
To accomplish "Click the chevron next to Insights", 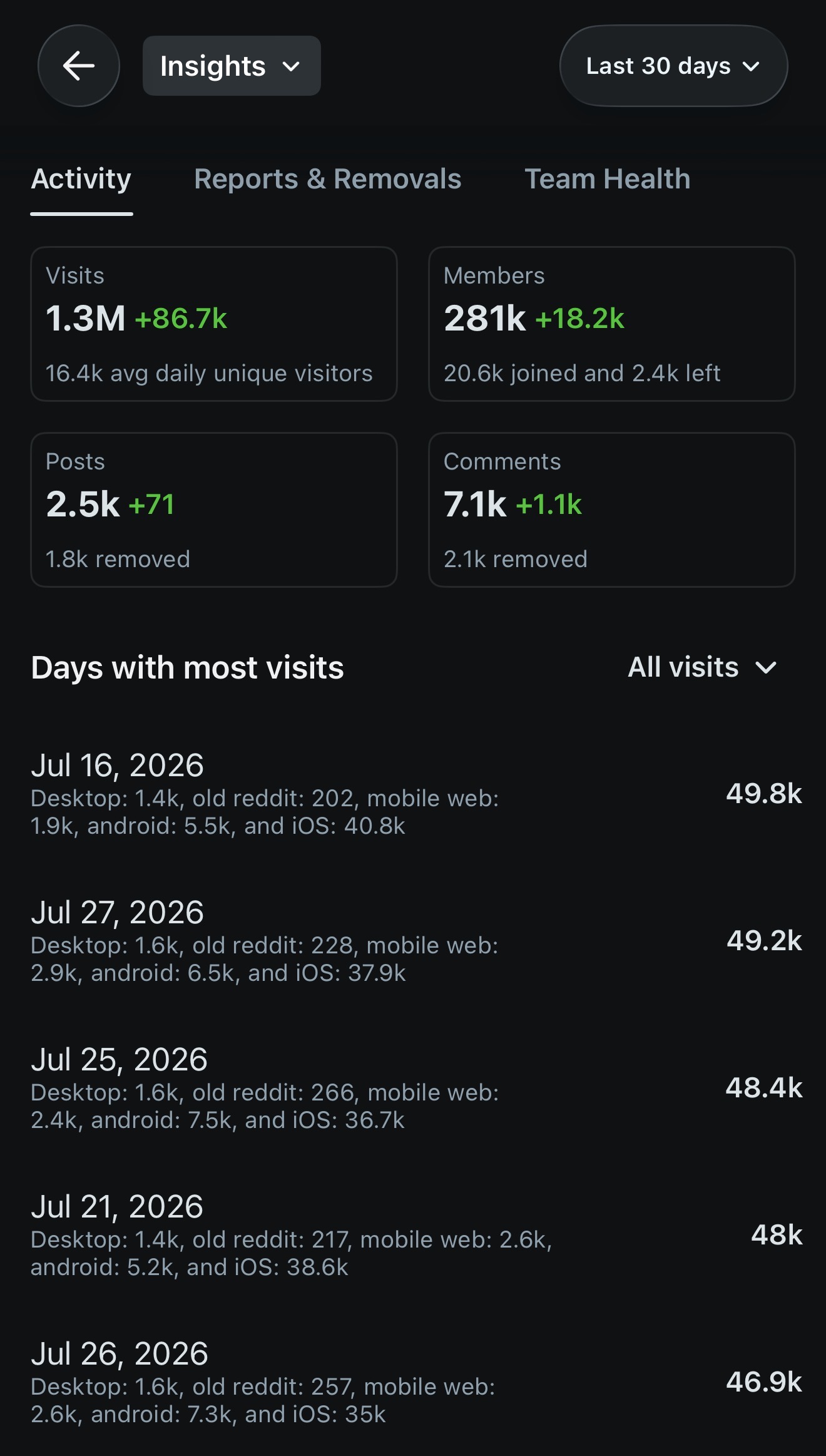I will click(x=291, y=66).
